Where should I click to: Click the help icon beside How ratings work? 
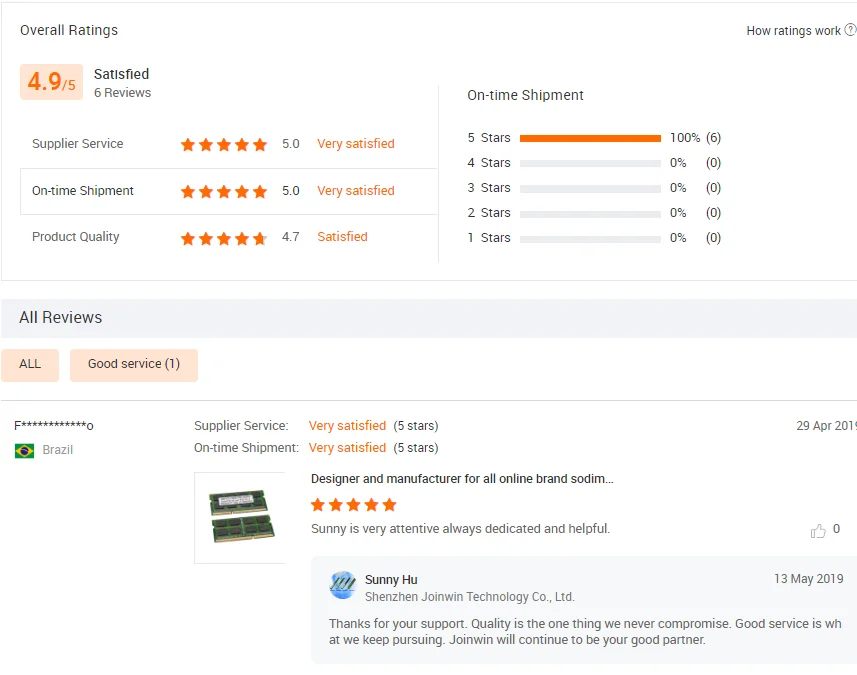click(x=851, y=30)
